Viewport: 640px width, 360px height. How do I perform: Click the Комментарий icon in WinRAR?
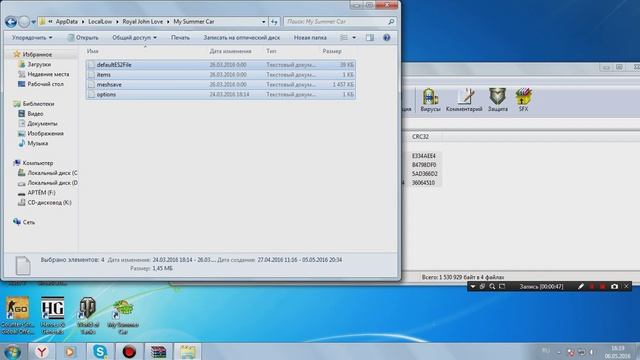click(464, 100)
